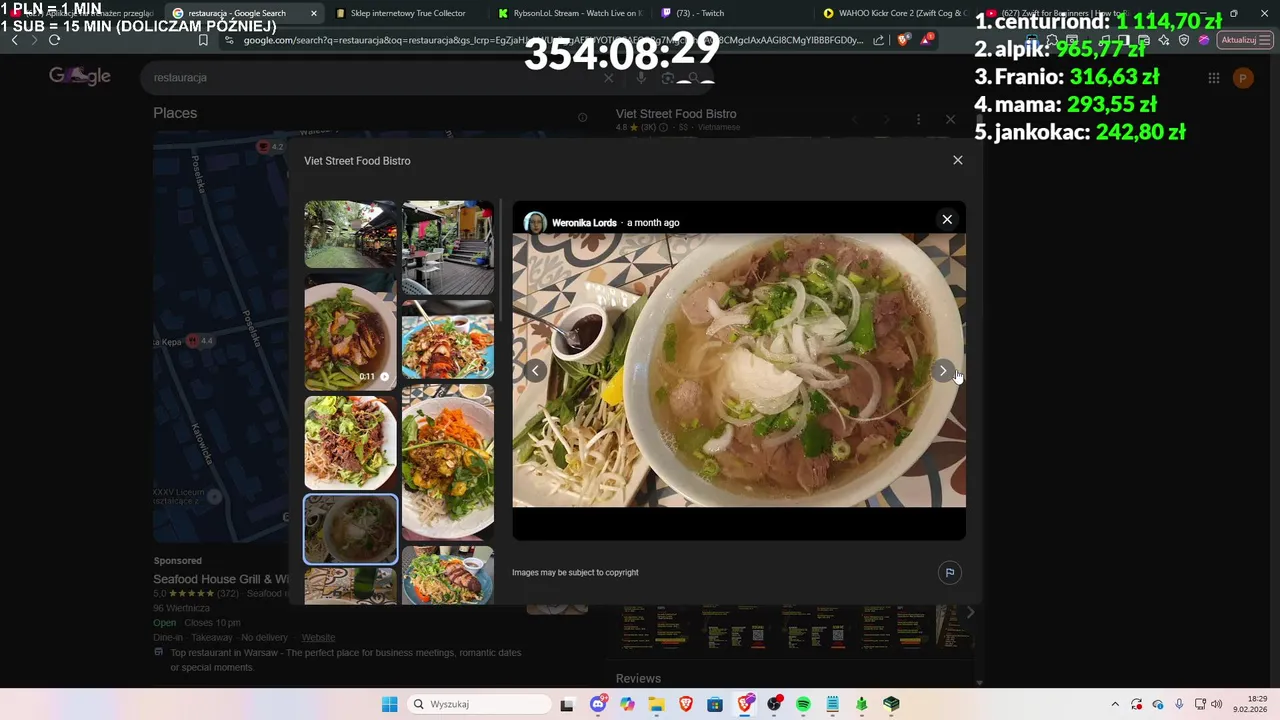Click the Google logo

click(x=80, y=77)
